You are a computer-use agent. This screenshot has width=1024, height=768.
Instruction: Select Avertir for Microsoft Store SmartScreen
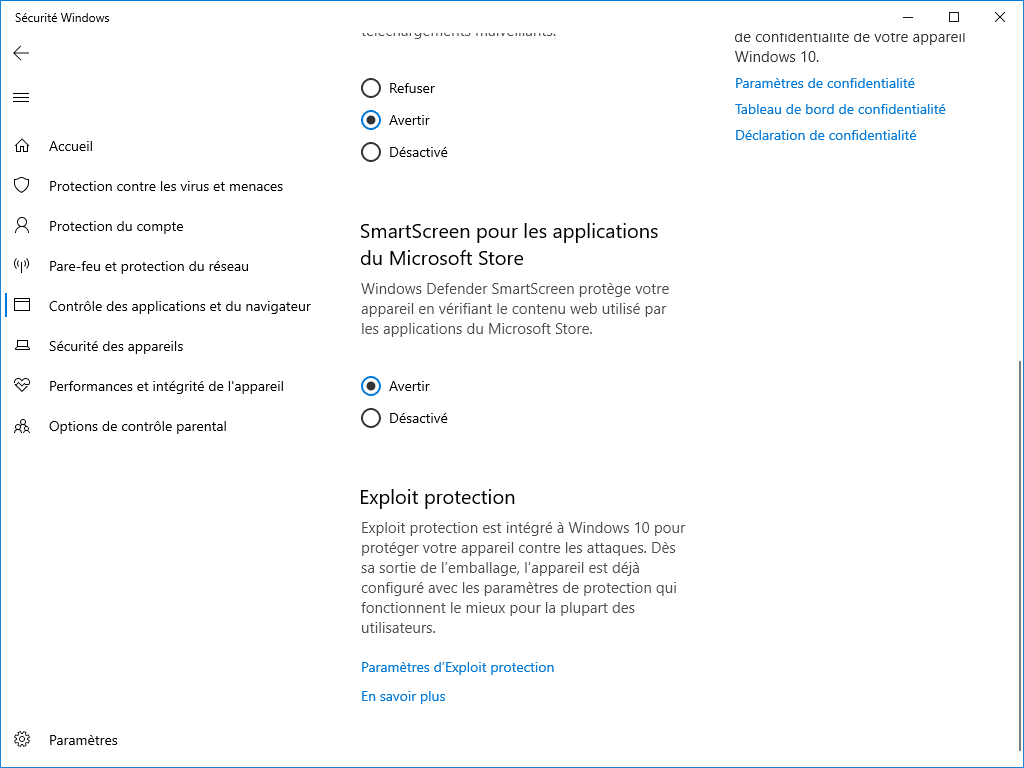pos(371,386)
